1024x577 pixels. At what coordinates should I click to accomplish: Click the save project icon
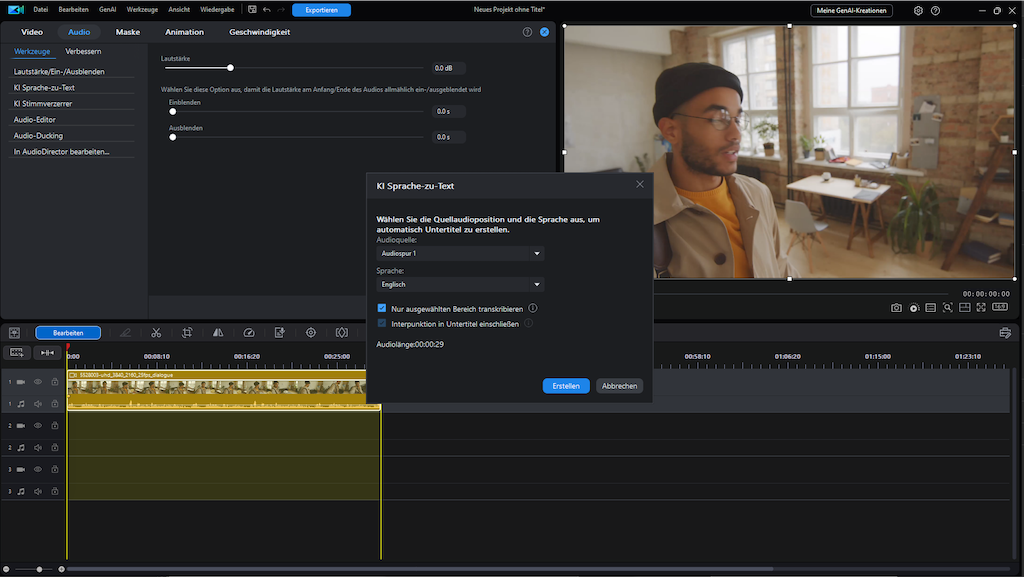(252, 10)
